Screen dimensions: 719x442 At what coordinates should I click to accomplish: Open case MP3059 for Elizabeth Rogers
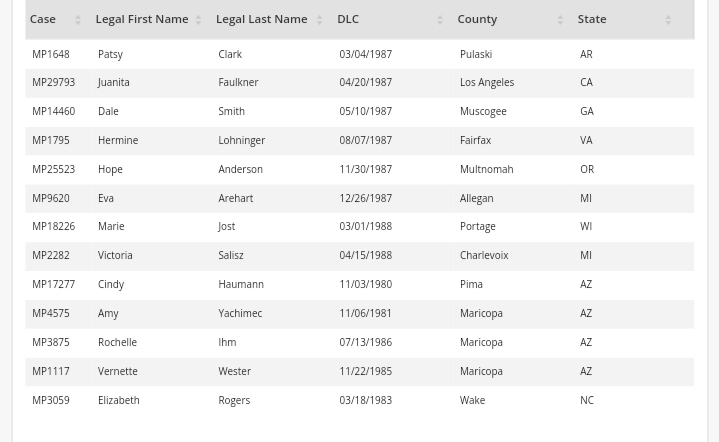pyautogui.click(x=50, y=400)
